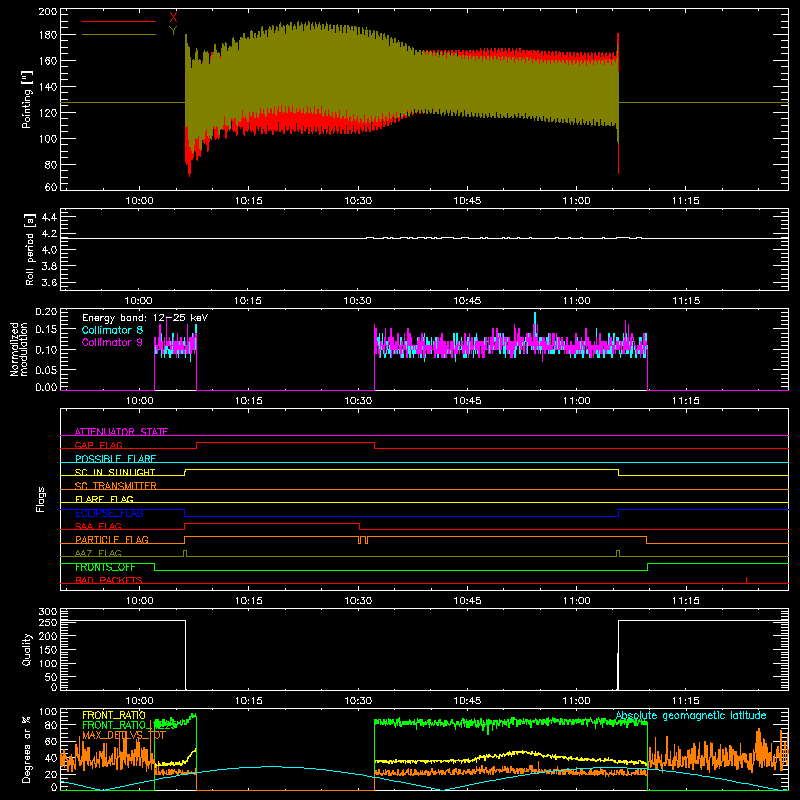
Task: Click the POSSIBLE_FLARE flag label
Action: pos(115,459)
